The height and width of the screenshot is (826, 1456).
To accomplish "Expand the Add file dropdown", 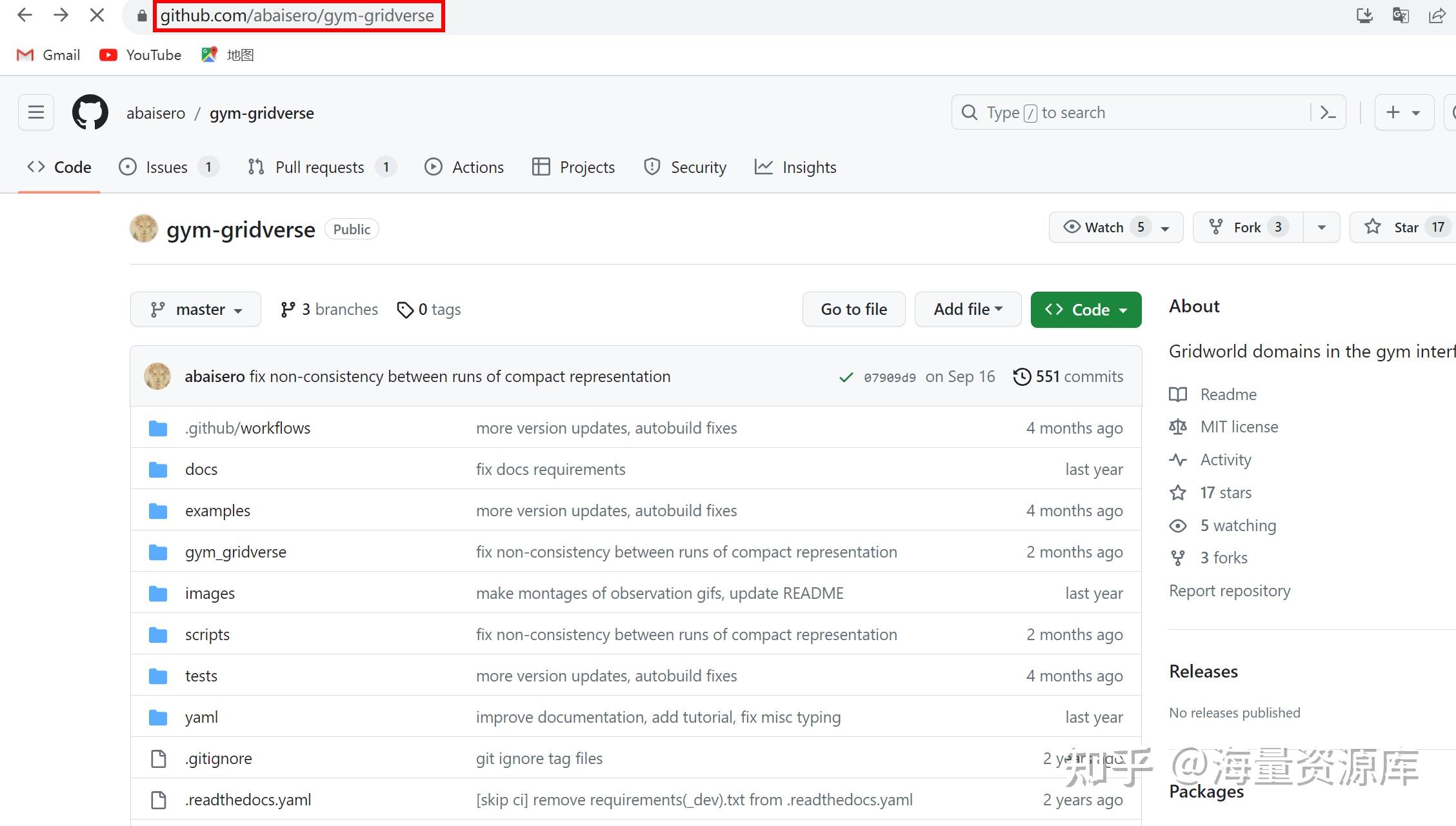I will pyautogui.click(x=968, y=310).
